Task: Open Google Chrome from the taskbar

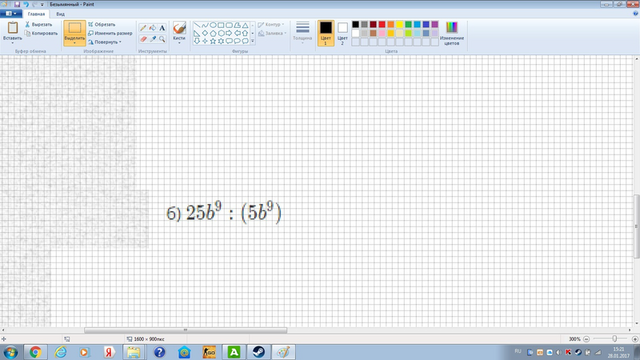Action: [35, 352]
